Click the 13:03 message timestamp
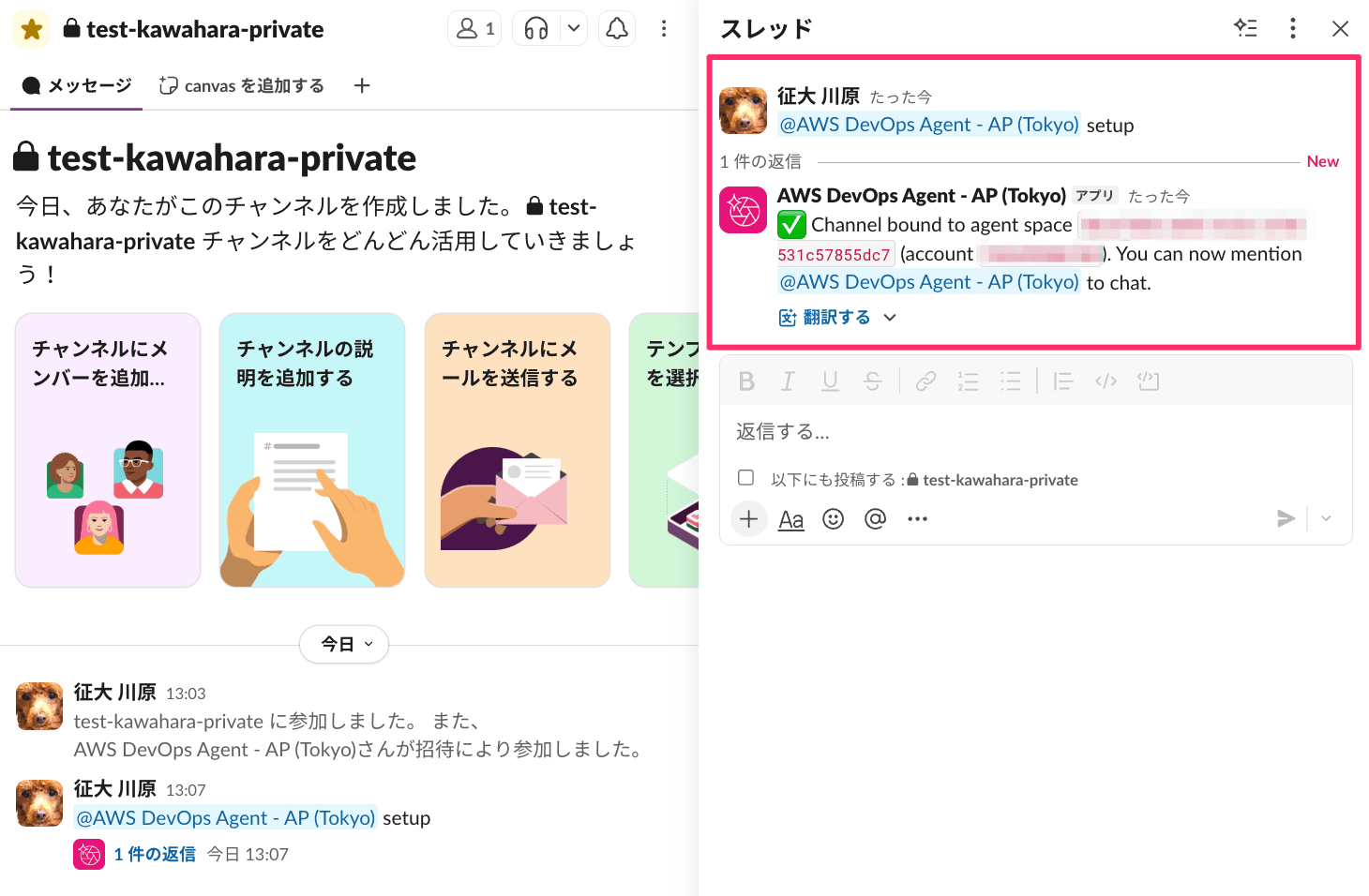Viewport: 1369px width, 896px height. 186,694
